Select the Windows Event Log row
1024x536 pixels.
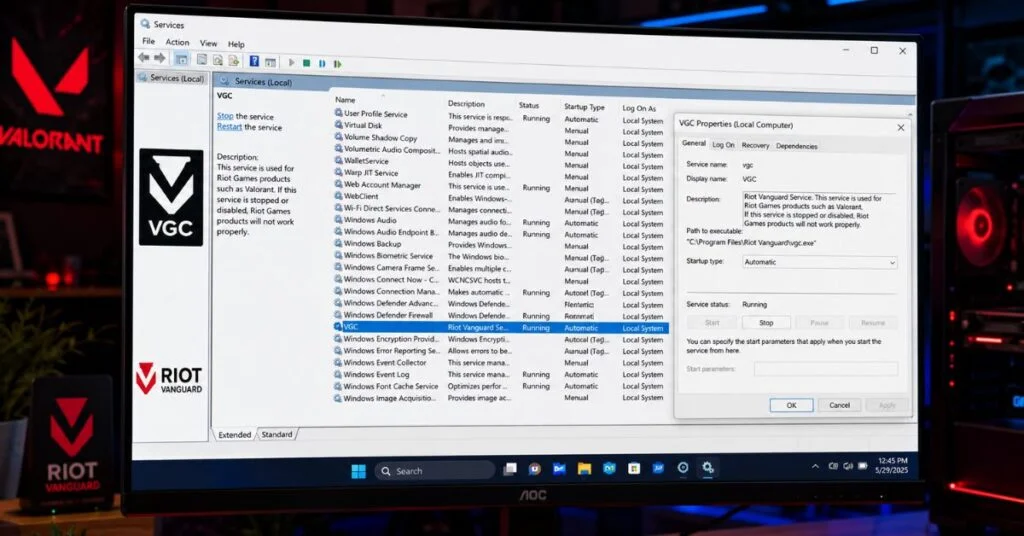point(501,375)
